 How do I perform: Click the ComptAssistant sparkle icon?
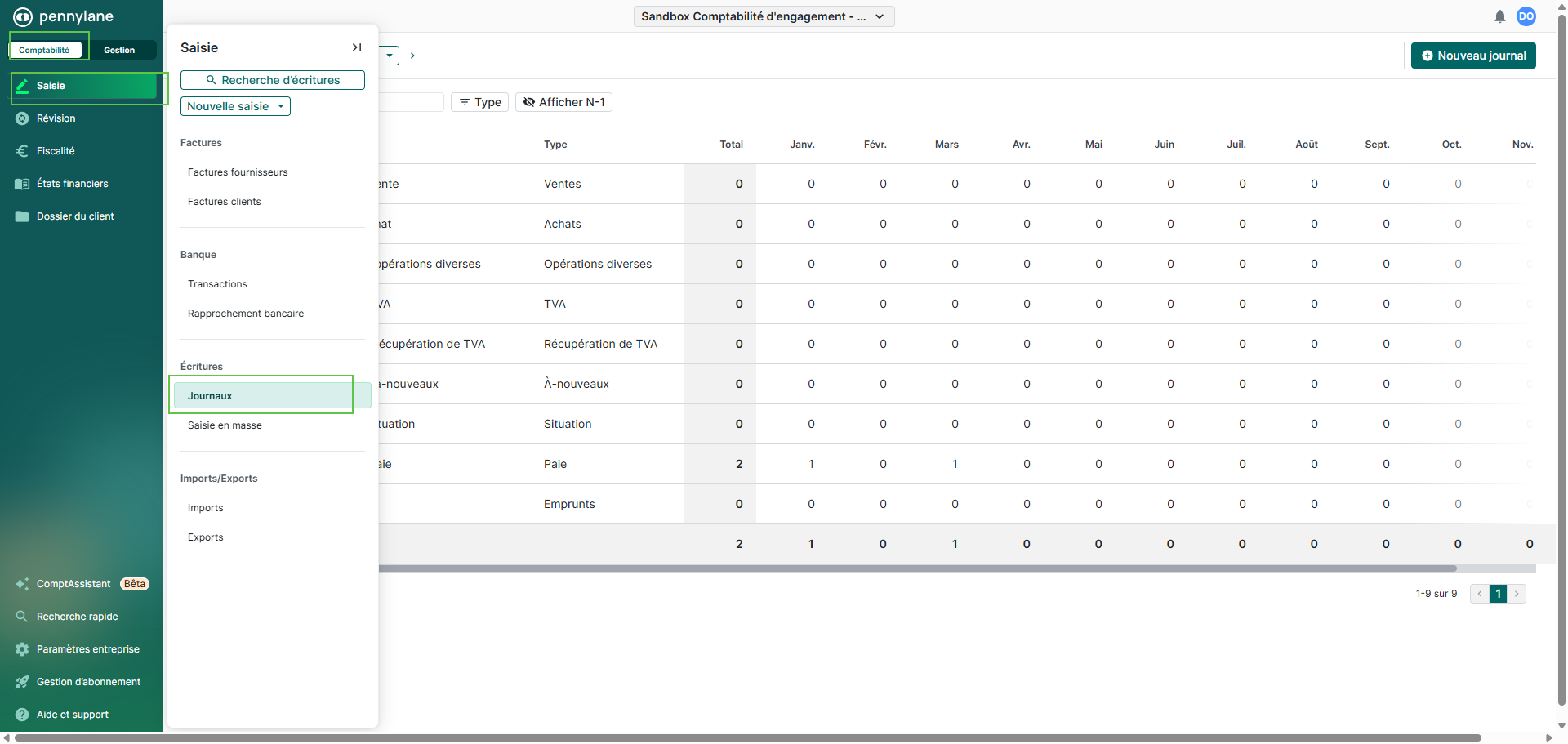coord(23,584)
